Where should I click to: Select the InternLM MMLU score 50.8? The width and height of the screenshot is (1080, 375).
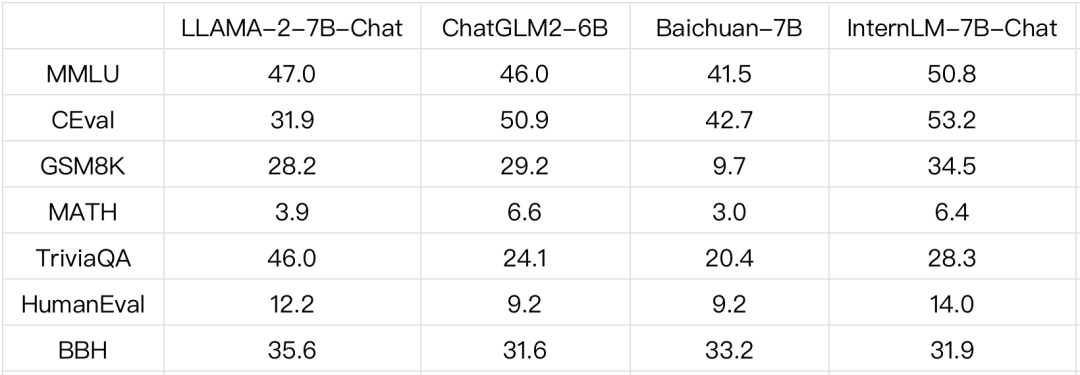951,74
